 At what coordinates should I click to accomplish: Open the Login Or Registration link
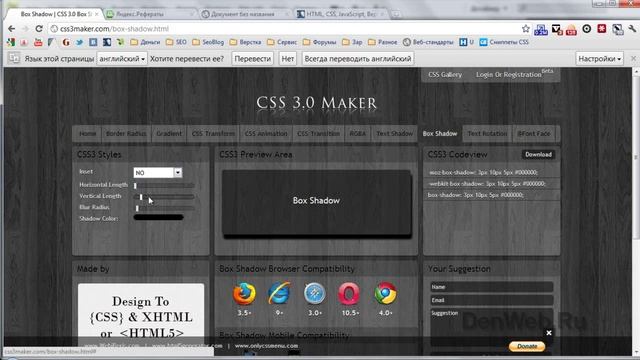click(509, 75)
